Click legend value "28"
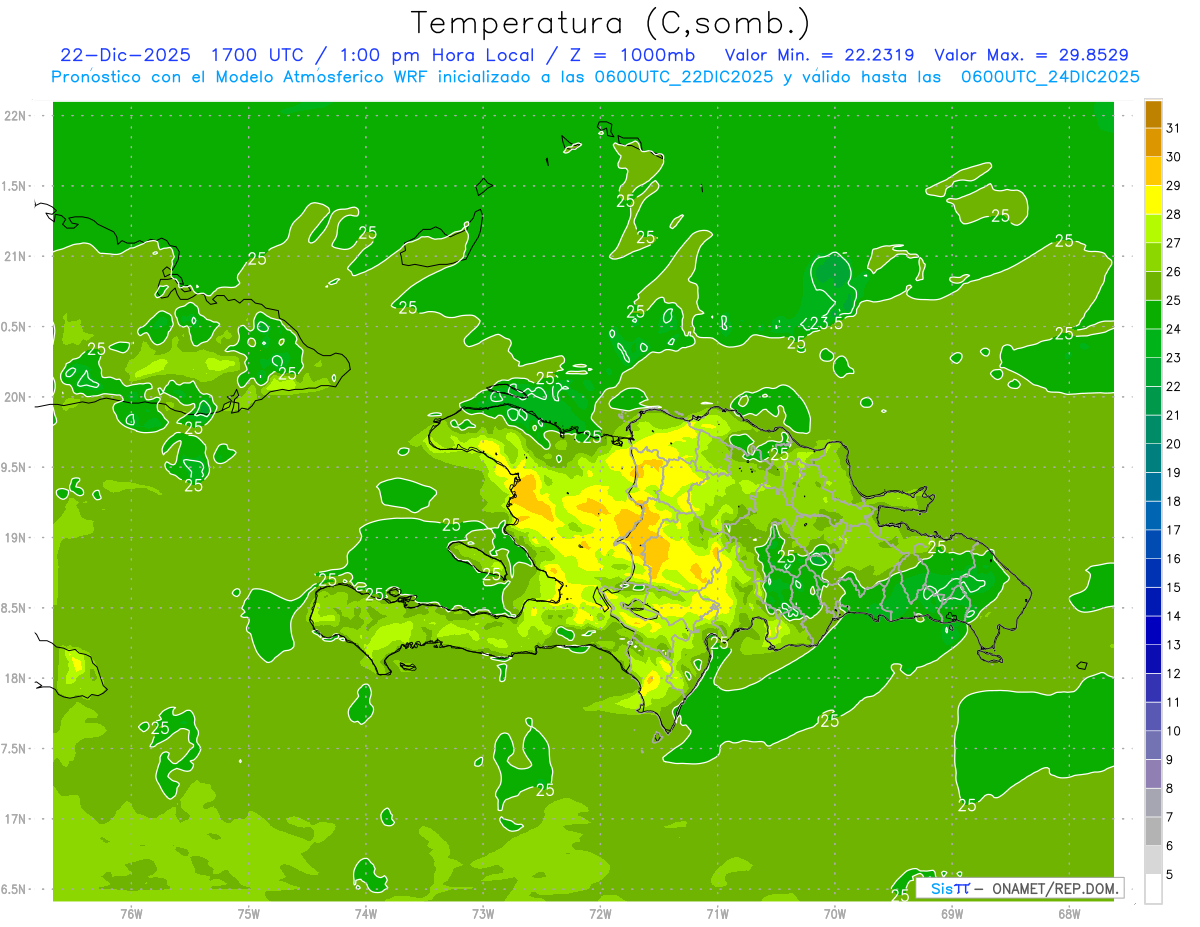Viewport: 1200px width, 927px height. 1174,214
